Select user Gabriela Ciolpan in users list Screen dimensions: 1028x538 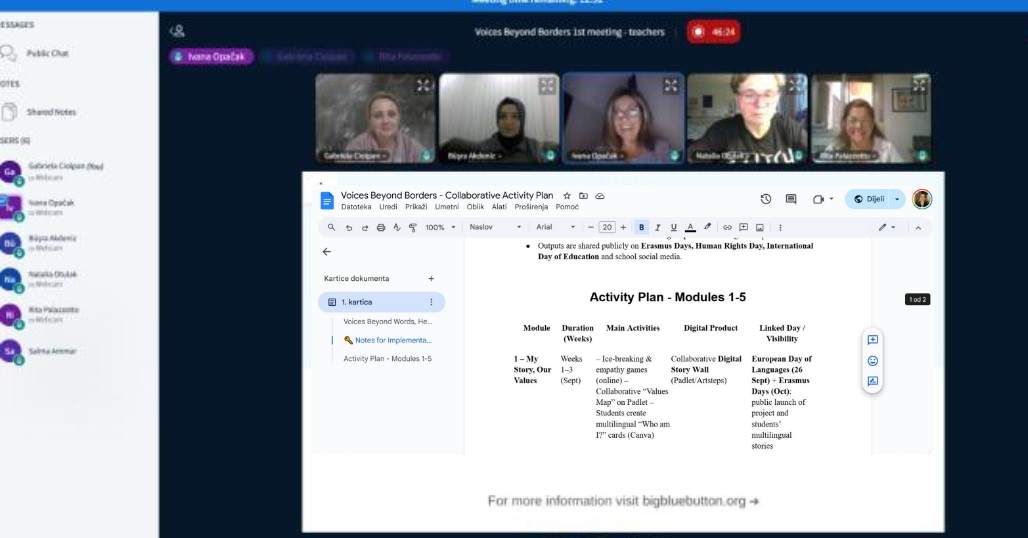[x=52, y=172]
